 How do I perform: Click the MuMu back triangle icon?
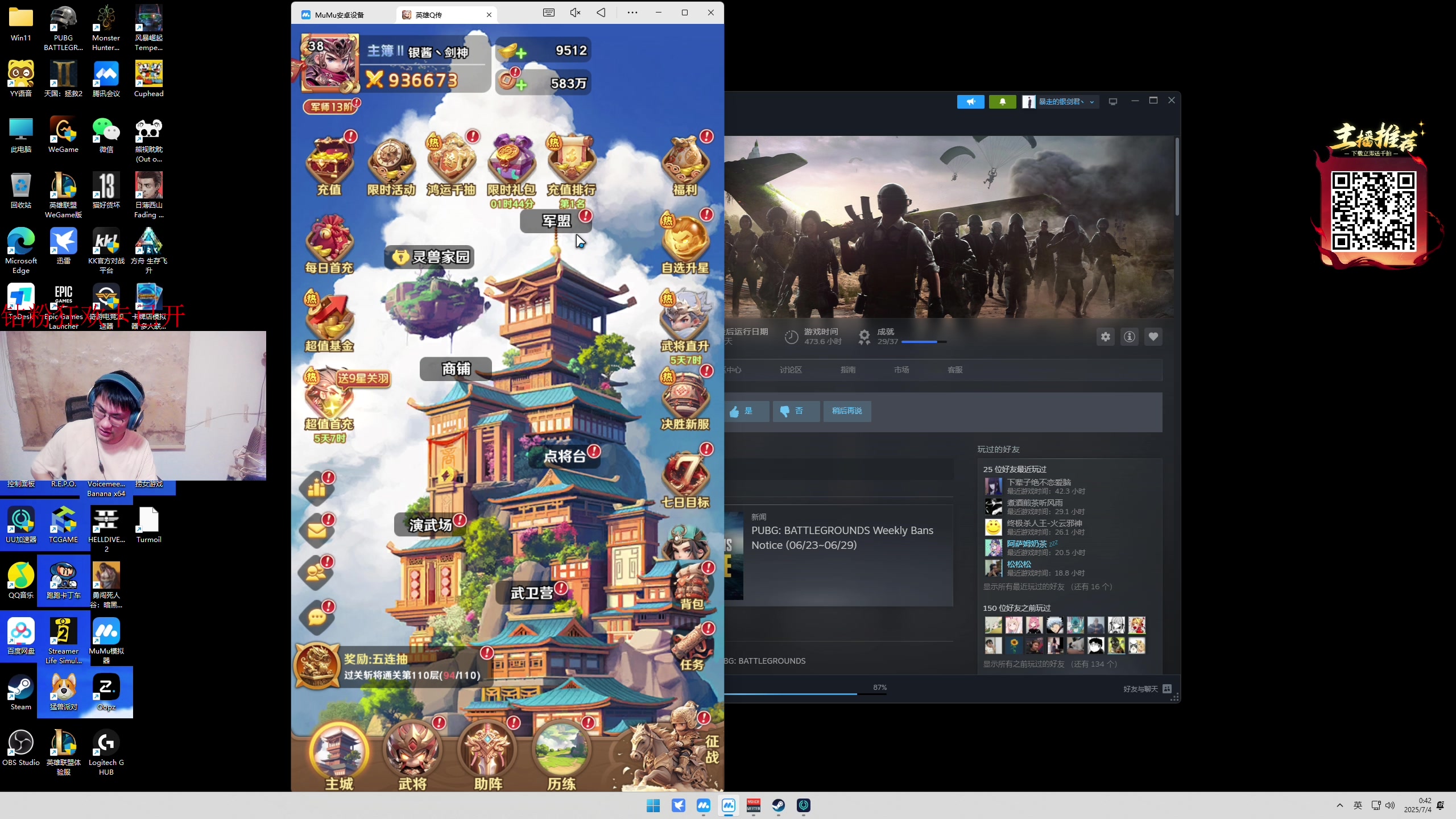coord(601,13)
